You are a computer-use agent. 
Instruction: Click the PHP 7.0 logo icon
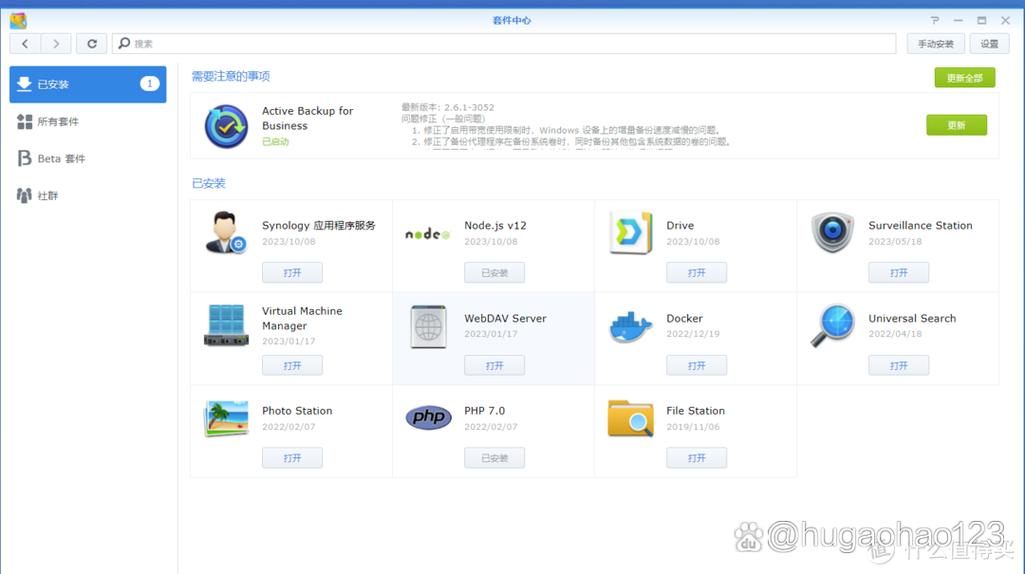pos(428,417)
